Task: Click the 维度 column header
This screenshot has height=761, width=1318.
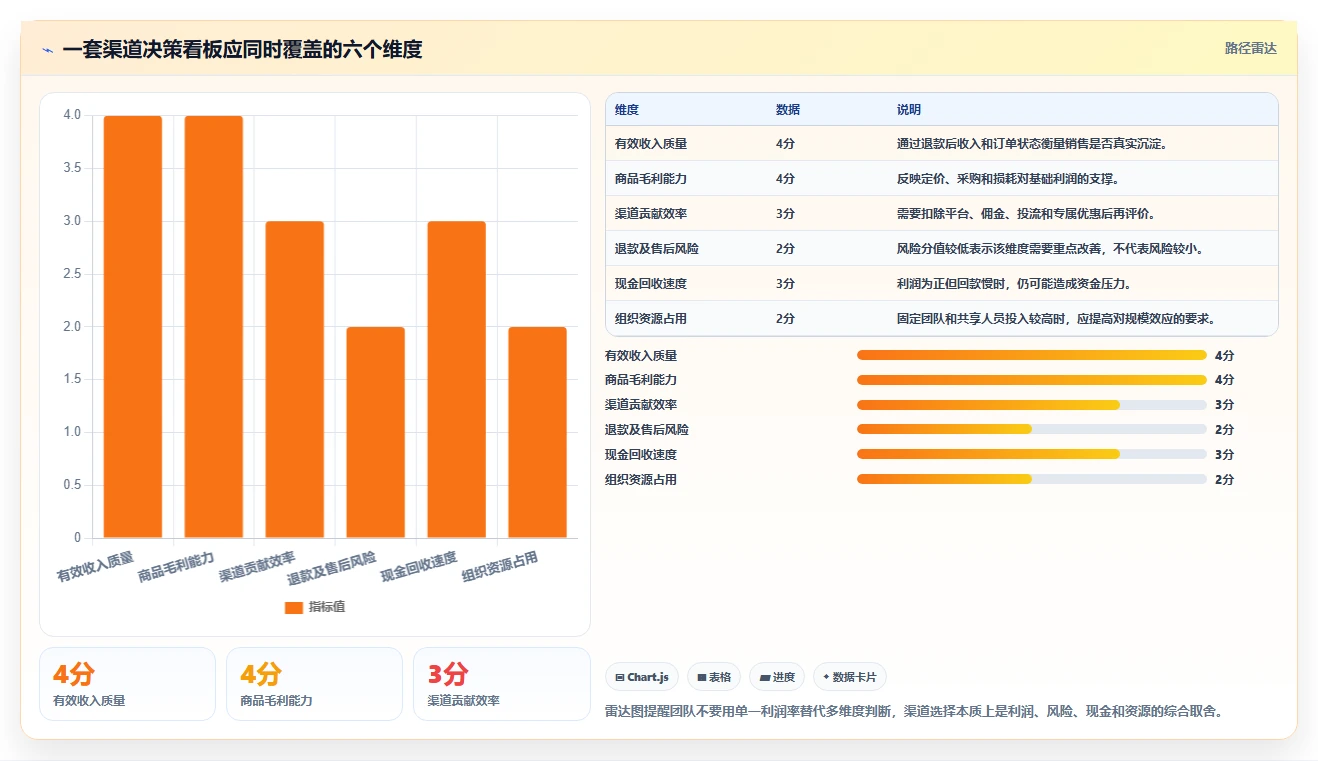Action: (627, 110)
